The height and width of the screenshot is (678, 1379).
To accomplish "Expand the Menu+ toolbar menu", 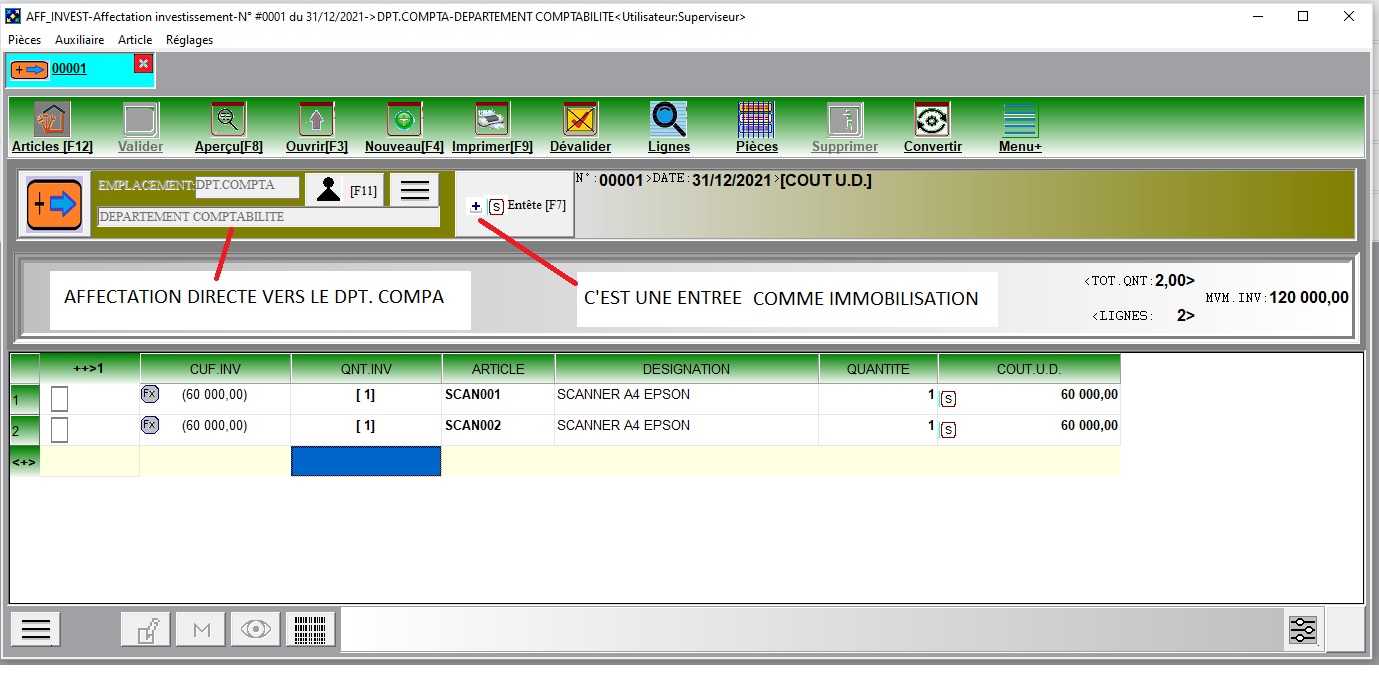I will click(x=1020, y=121).
